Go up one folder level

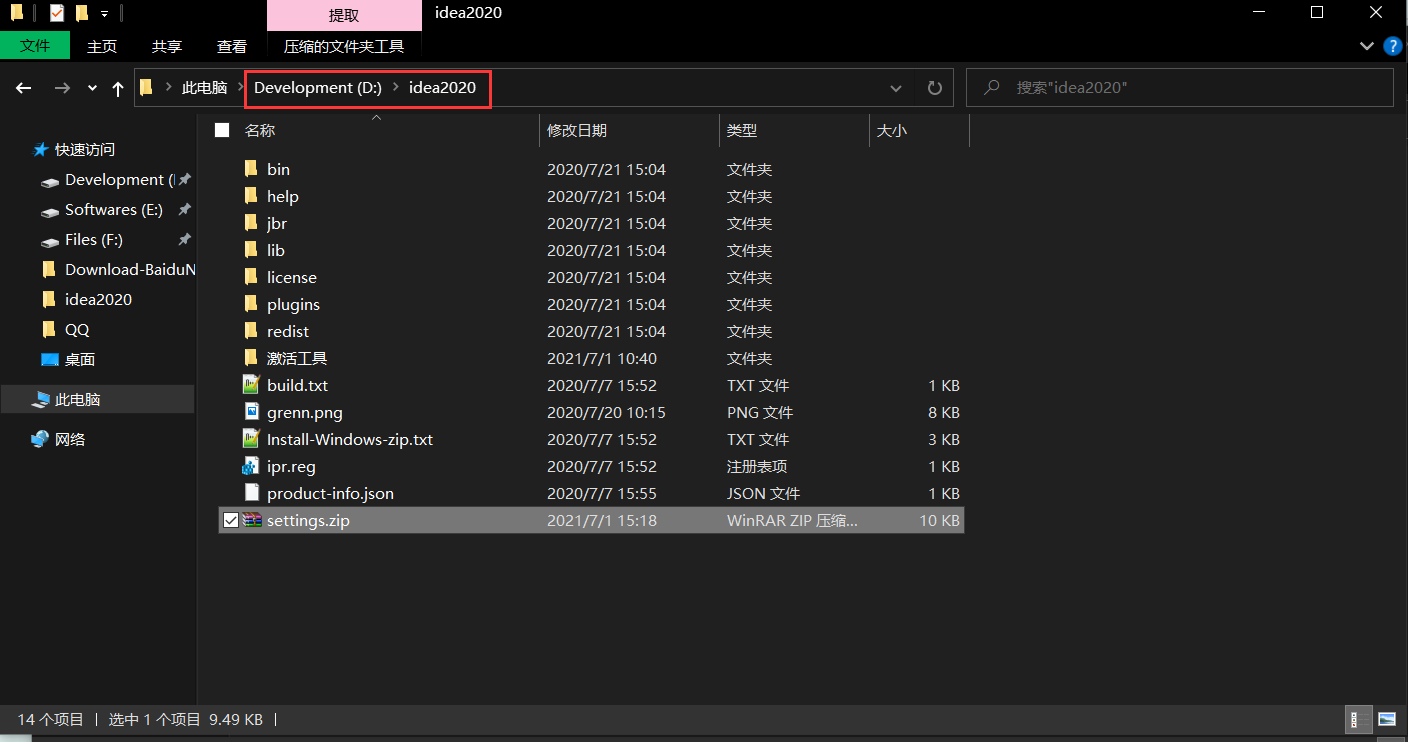pyautogui.click(x=118, y=88)
